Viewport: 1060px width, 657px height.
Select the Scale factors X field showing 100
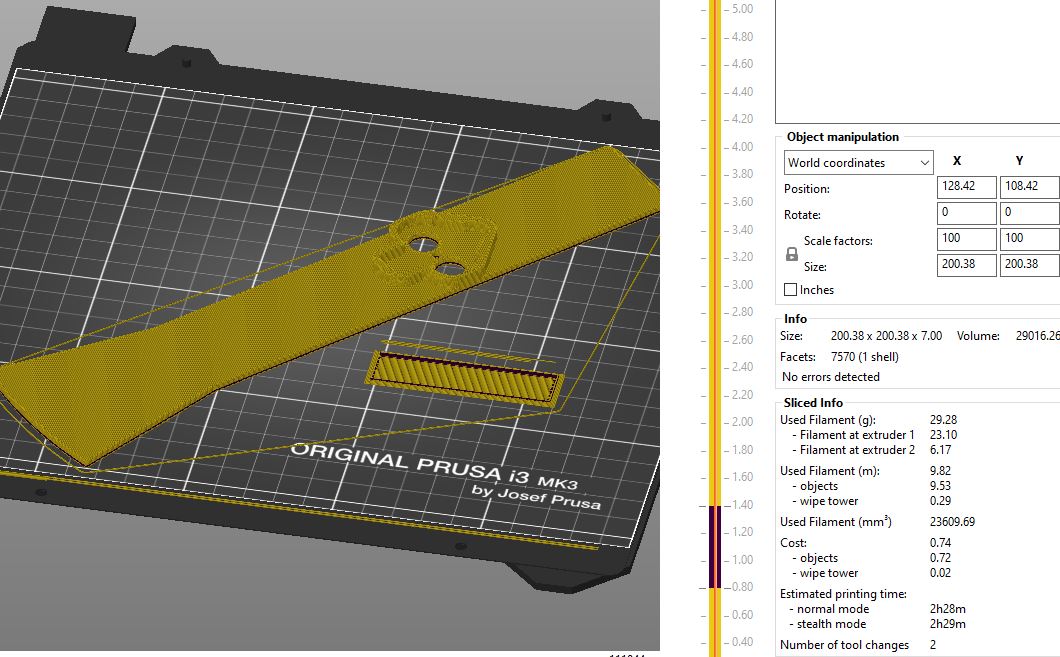[965, 238]
